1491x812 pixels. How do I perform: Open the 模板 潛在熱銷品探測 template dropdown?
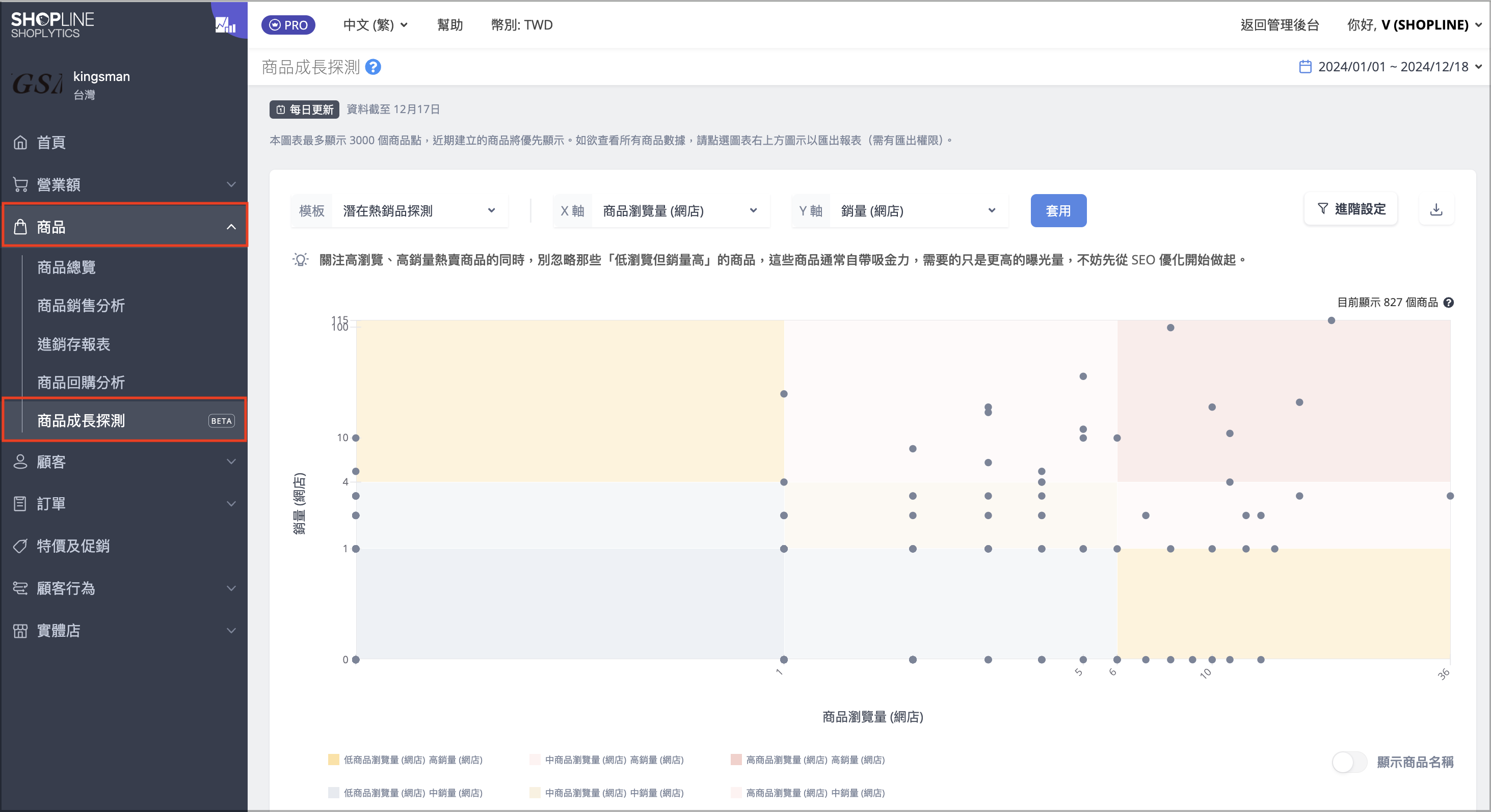tap(400, 211)
